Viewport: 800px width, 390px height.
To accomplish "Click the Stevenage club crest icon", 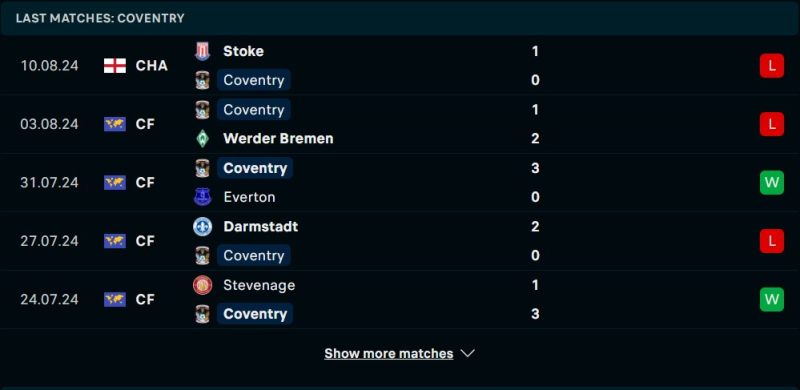I will point(203,285).
